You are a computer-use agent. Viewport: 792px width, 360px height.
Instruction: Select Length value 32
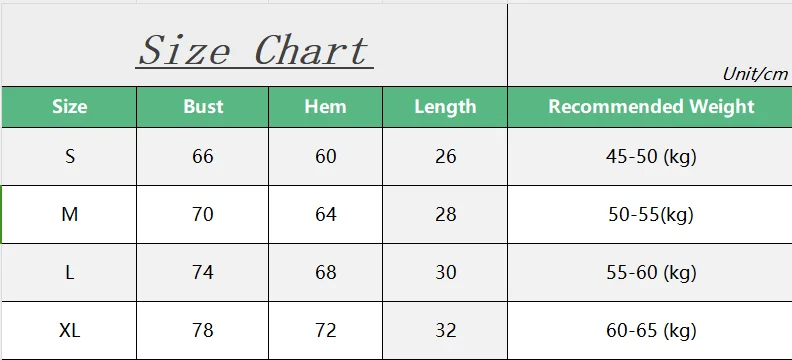[x=445, y=331]
